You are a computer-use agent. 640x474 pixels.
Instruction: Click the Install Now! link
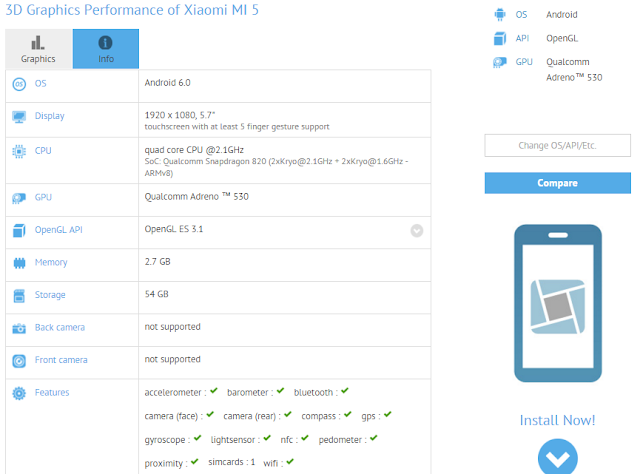558,420
